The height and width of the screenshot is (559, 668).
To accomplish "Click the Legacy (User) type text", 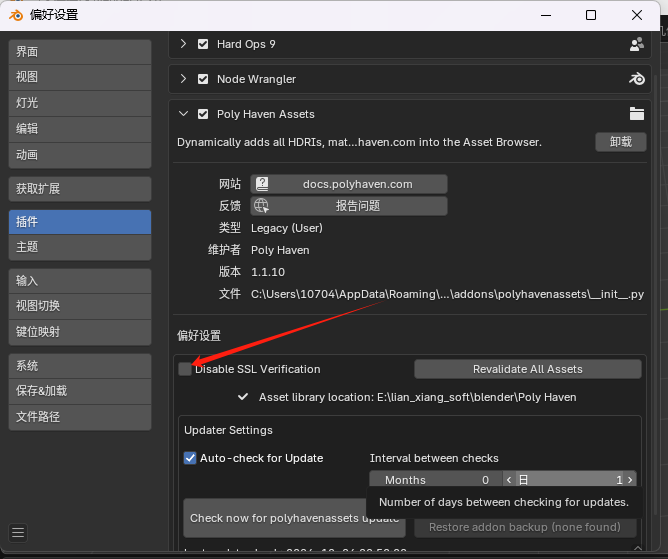I will [x=287, y=228].
